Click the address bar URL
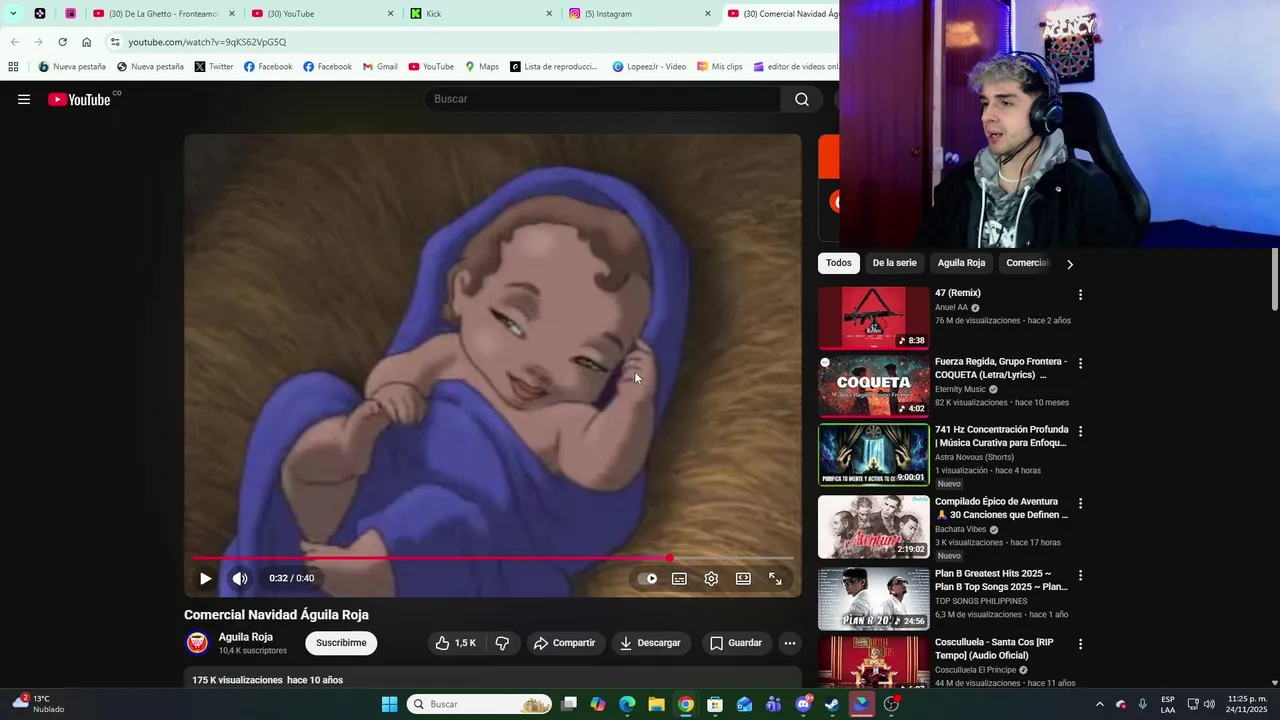1280x720 pixels. (x=207, y=42)
